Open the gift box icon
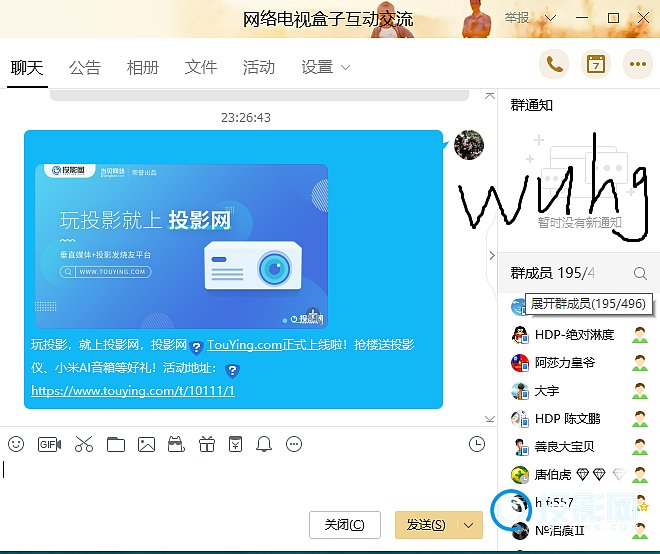The height and width of the screenshot is (554, 660). [206, 444]
